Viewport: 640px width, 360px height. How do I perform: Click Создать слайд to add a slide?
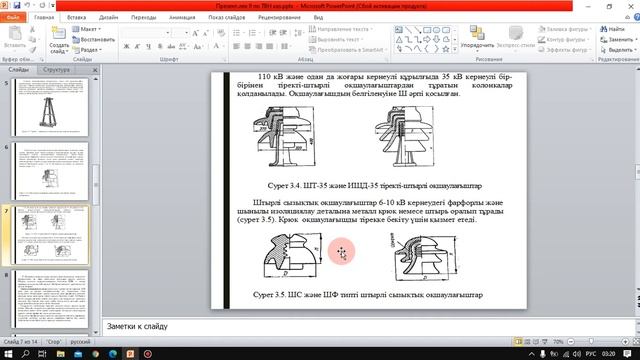[x=59, y=40]
